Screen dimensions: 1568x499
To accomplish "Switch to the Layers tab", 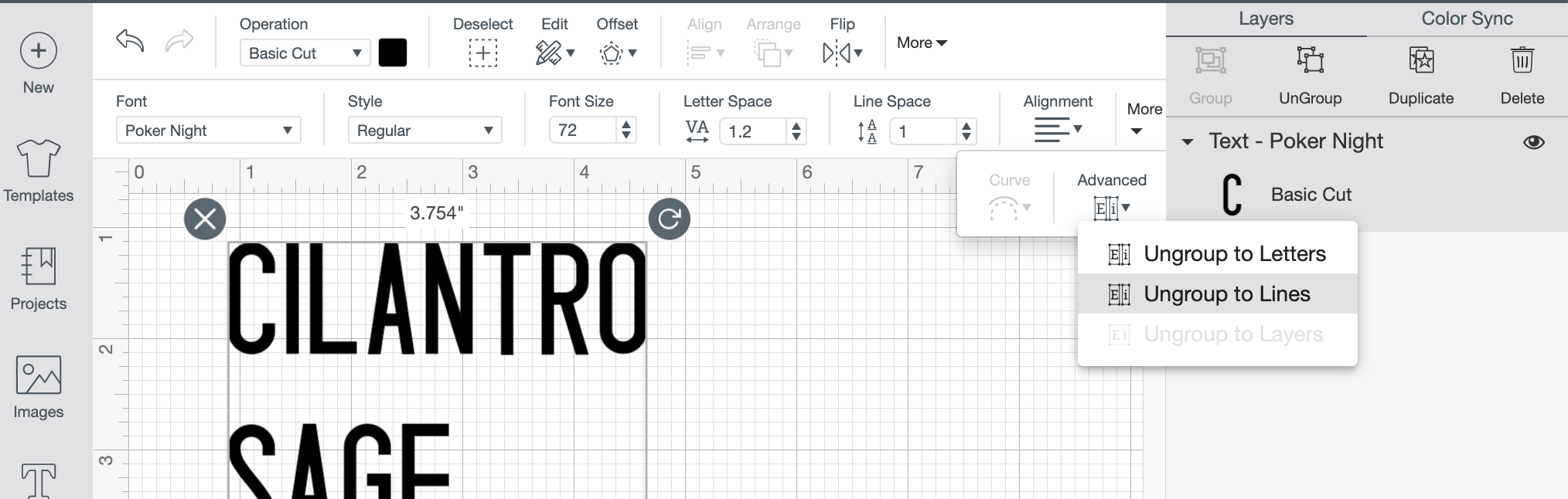I will click(x=1266, y=19).
